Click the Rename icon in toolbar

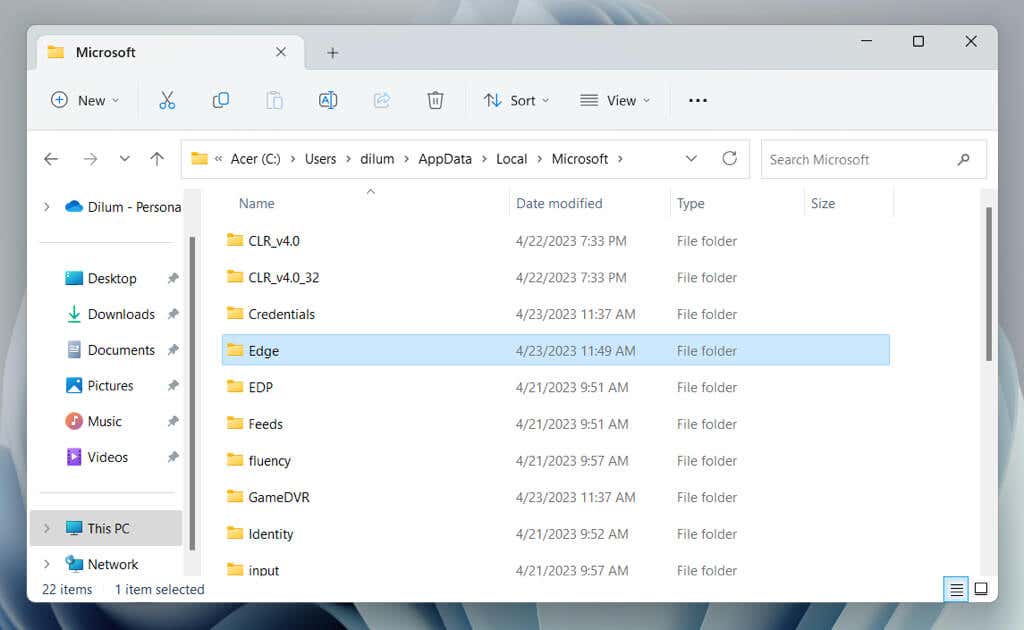click(x=328, y=100)
